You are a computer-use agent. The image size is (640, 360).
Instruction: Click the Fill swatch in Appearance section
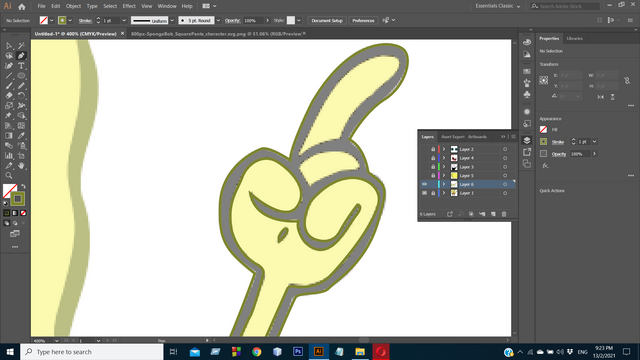pyautogui.click(x=543, y=129)
